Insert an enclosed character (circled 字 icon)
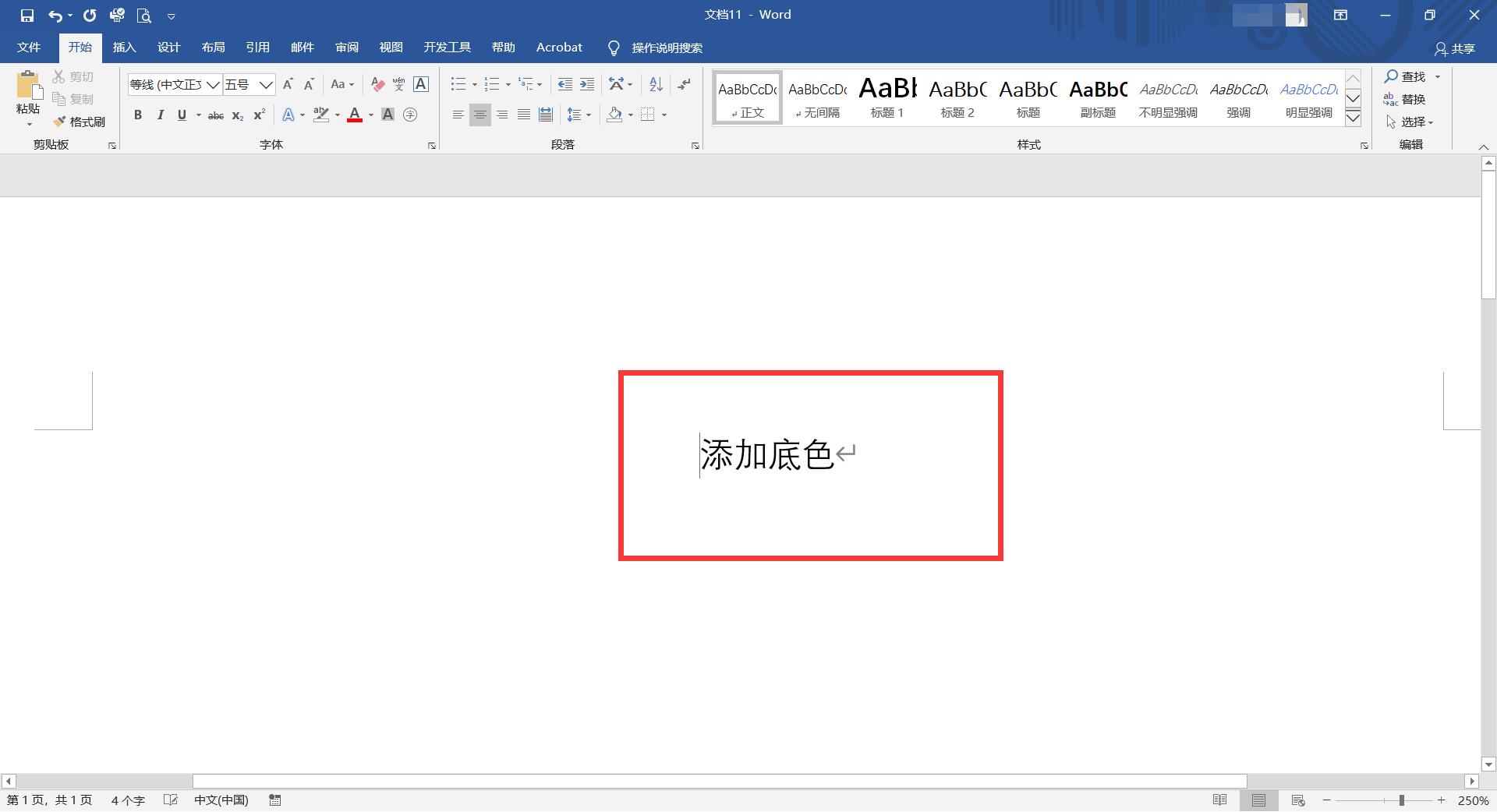 point(410,115)
